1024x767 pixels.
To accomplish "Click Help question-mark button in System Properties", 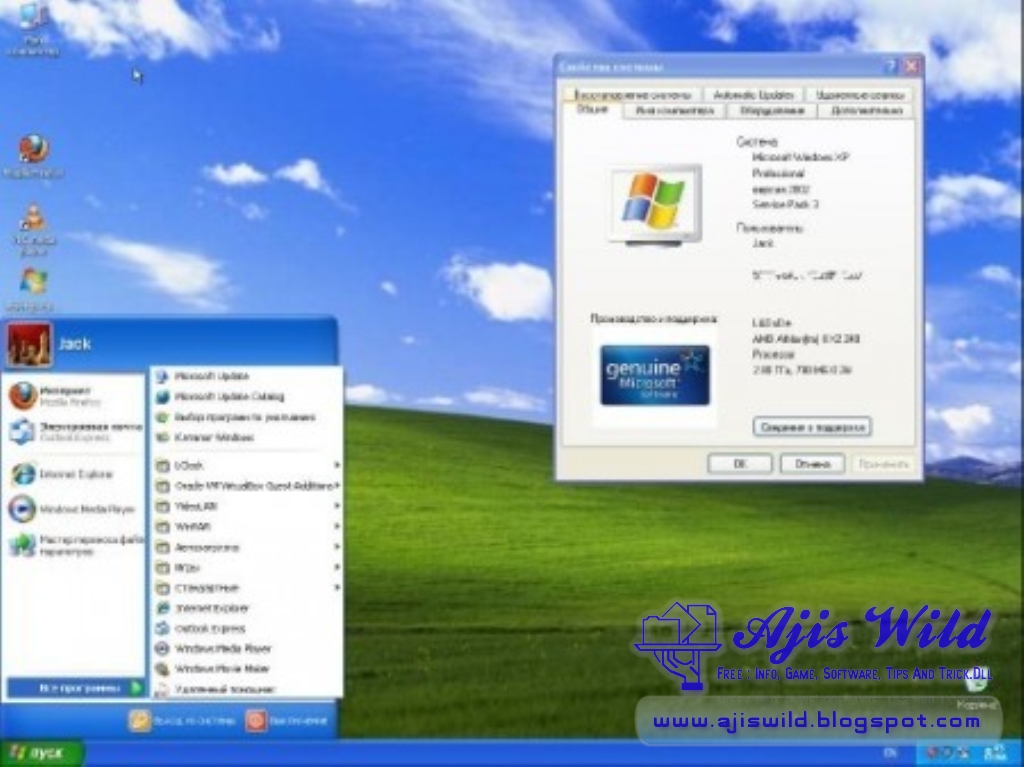I will (891, 66).
